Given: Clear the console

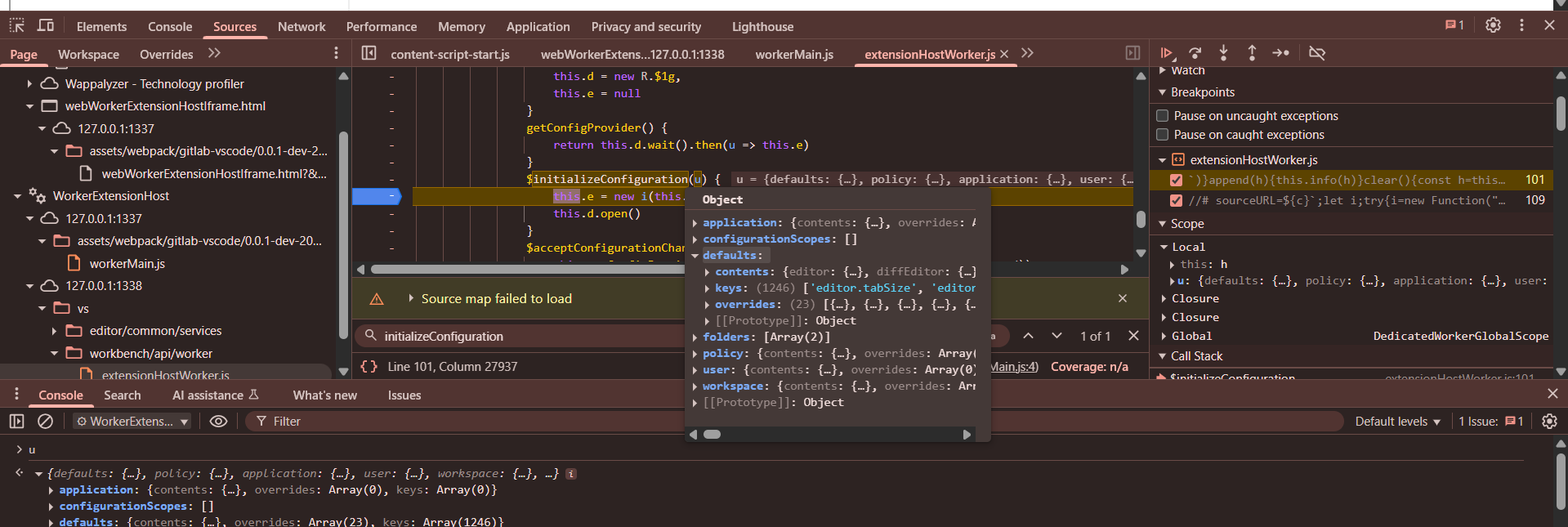Looking at the screenshot, I should [x=45, y=422].
